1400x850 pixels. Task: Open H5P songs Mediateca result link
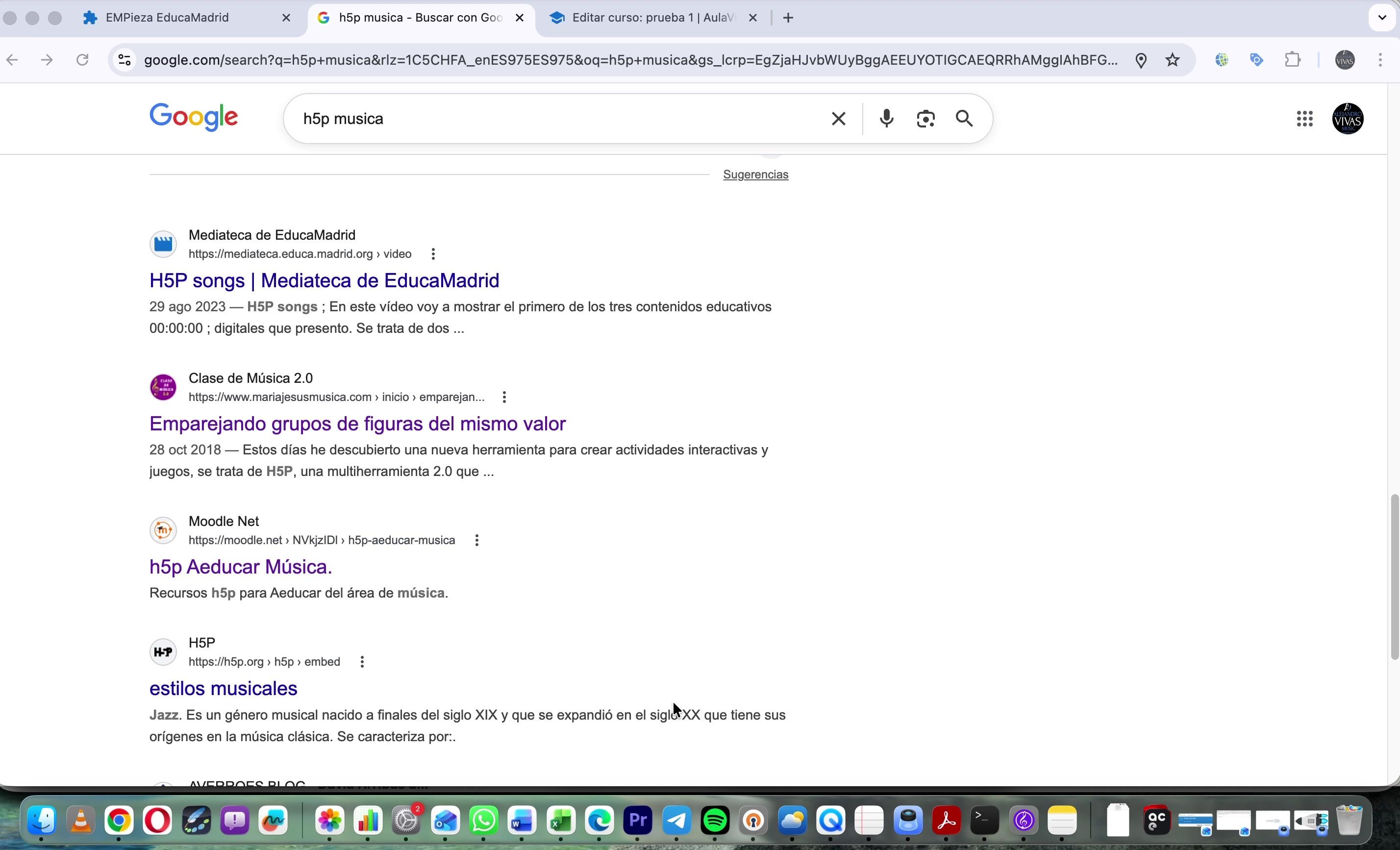[x=324, y=280]
